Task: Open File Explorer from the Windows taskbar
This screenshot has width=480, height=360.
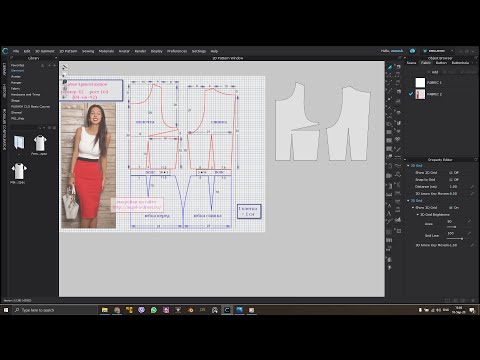Action: [105, 310]
